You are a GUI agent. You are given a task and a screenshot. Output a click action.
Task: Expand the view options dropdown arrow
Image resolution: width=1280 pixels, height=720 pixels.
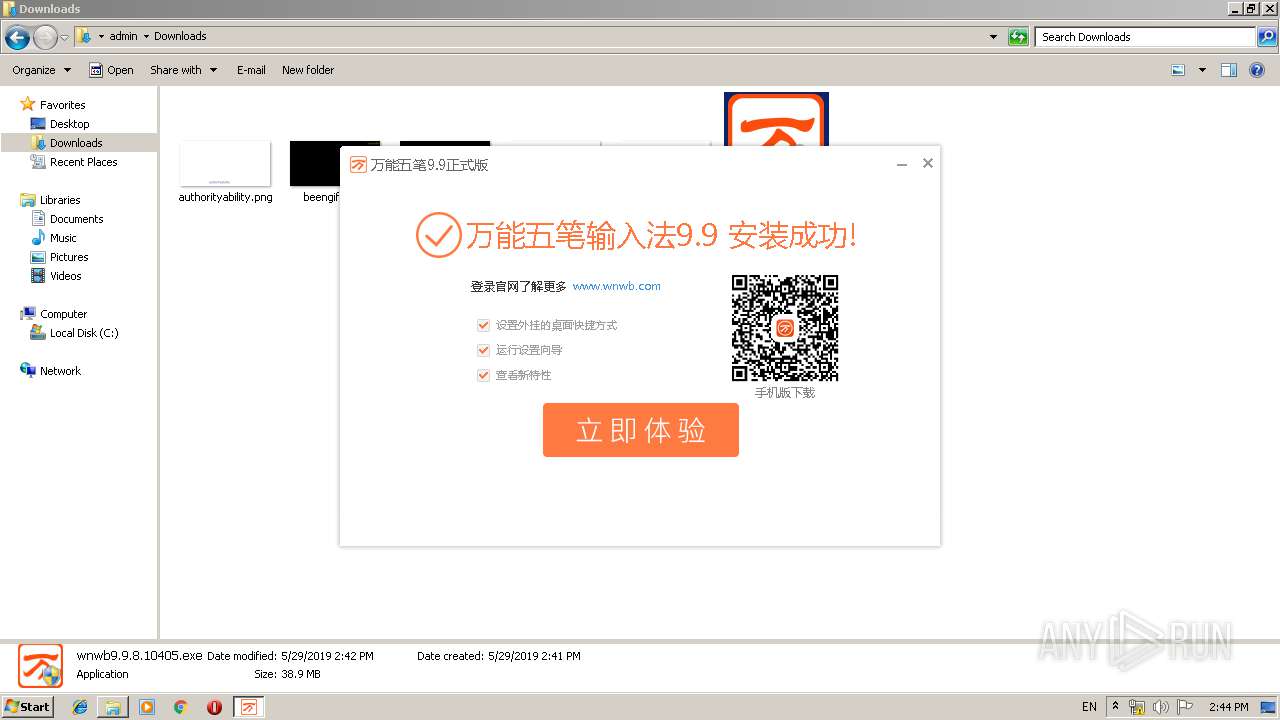1202,70
